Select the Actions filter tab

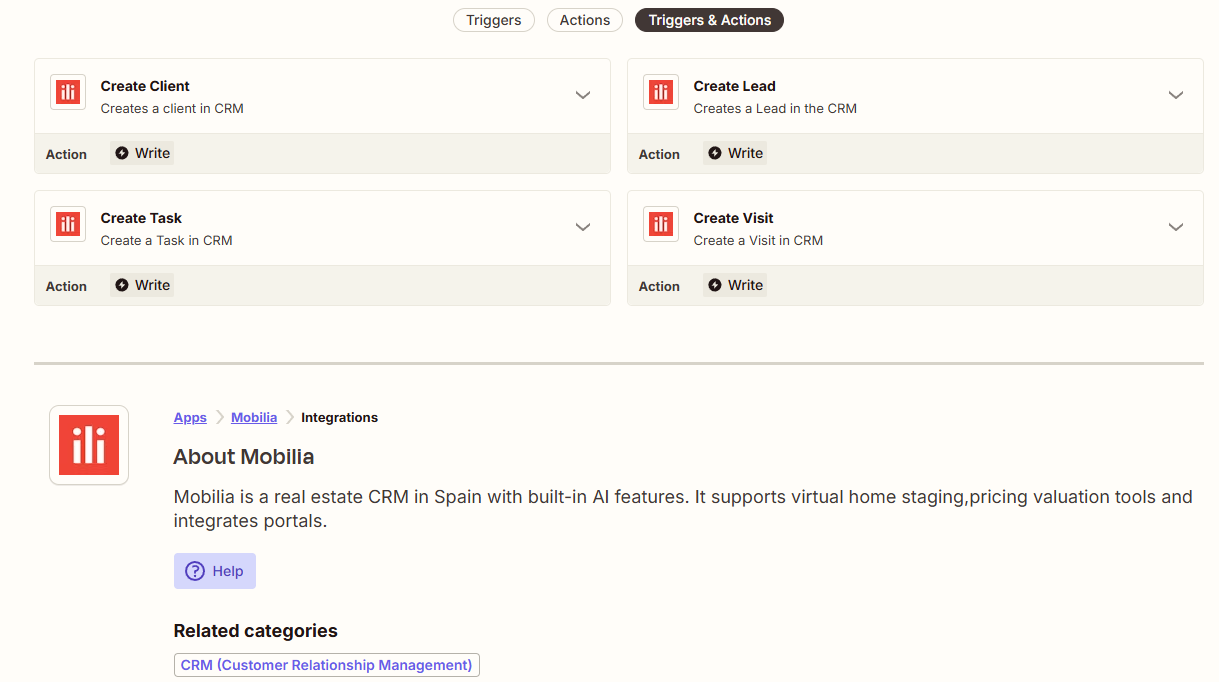click(585, 20)
